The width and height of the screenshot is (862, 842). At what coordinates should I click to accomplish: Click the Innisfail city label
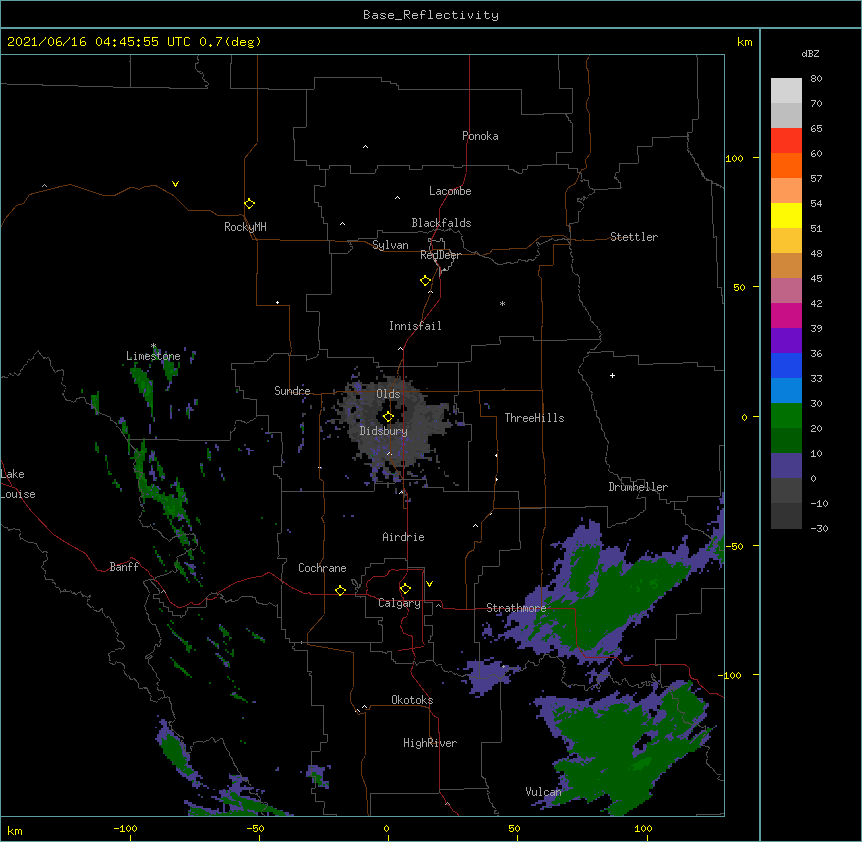pyautogui.click(x=415, y=326)
